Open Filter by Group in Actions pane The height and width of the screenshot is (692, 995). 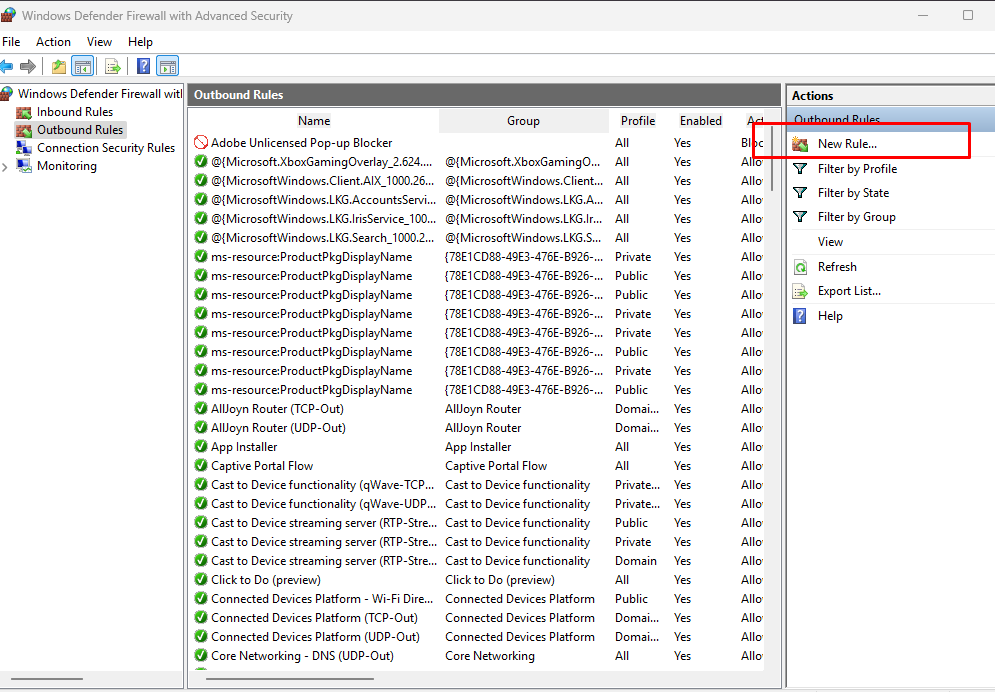click(856, 217)
